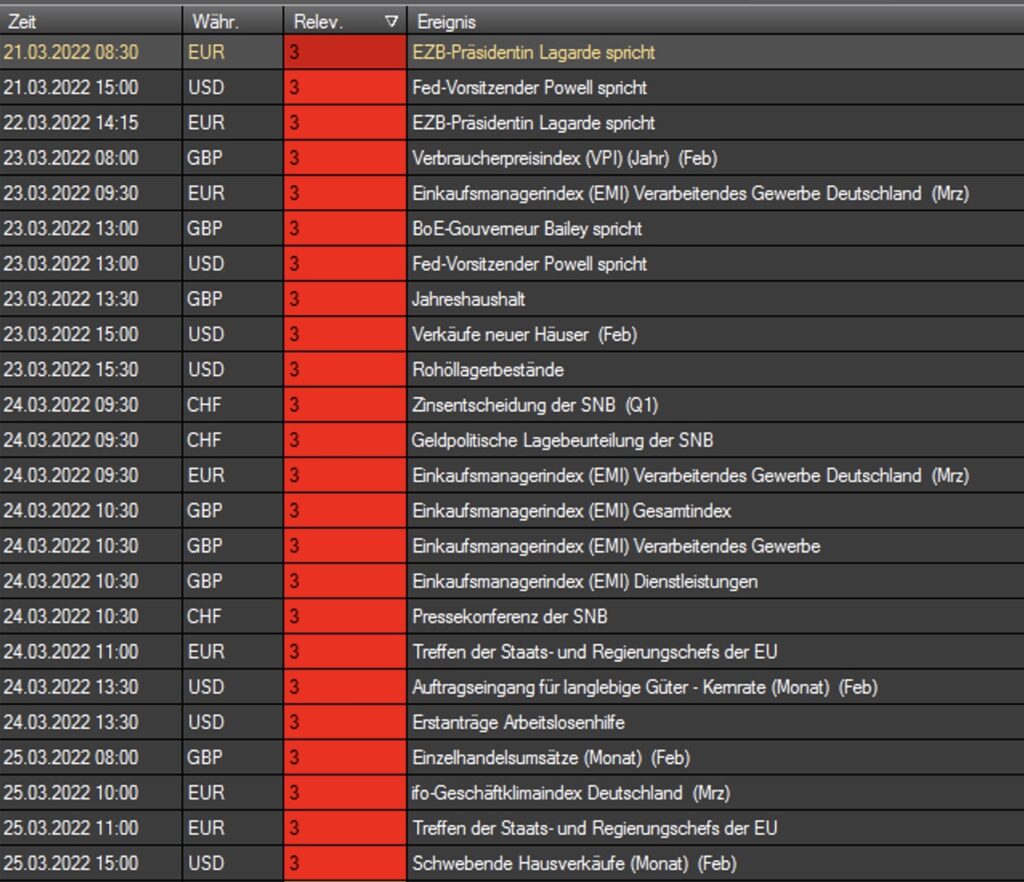Click the Erstanträge Arbeitslosenhilfe event
Screen dimensions: 1024x882
pos(518,722)
